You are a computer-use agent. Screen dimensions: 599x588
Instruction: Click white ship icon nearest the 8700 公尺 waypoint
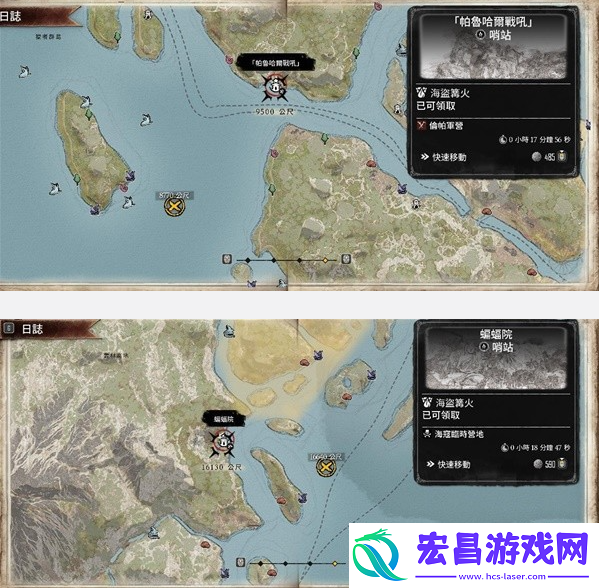pos(128,202)
